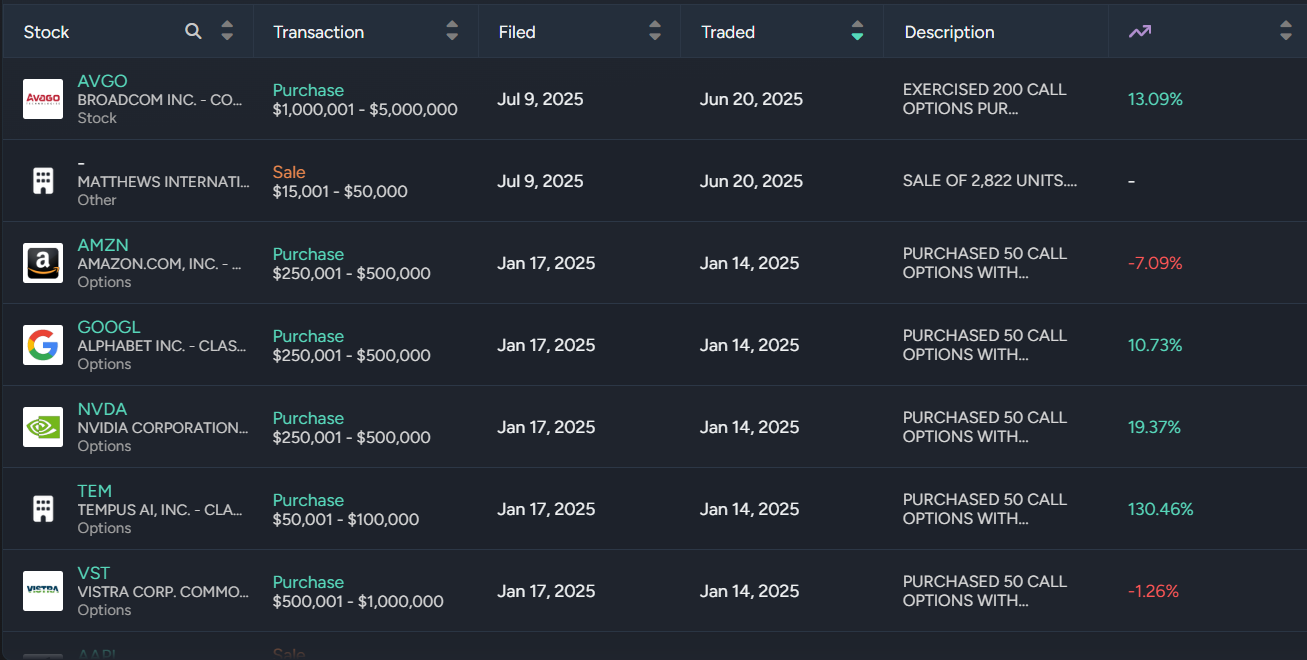Sort by the performance percentage column
Viewport: 1307px width, 660px height.
pos(1286,32)
